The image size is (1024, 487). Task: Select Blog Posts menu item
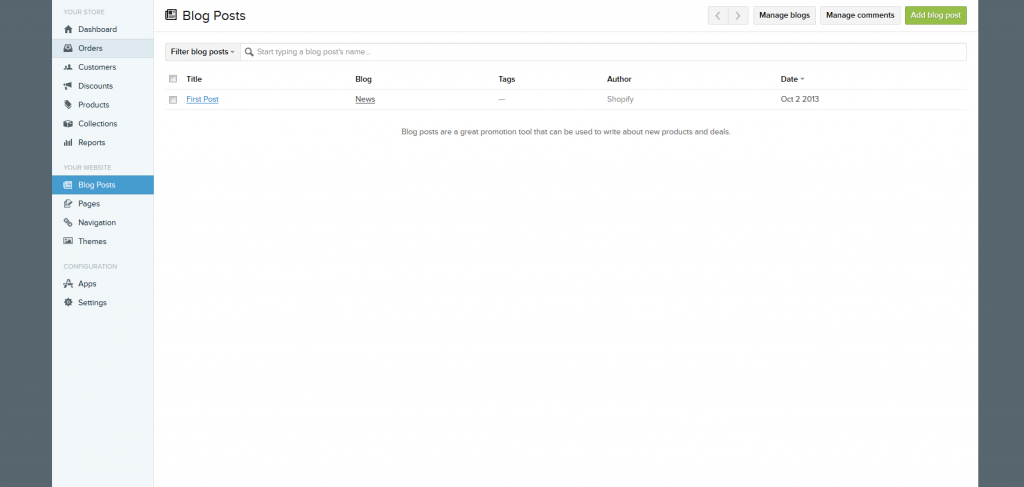point(103,185)
